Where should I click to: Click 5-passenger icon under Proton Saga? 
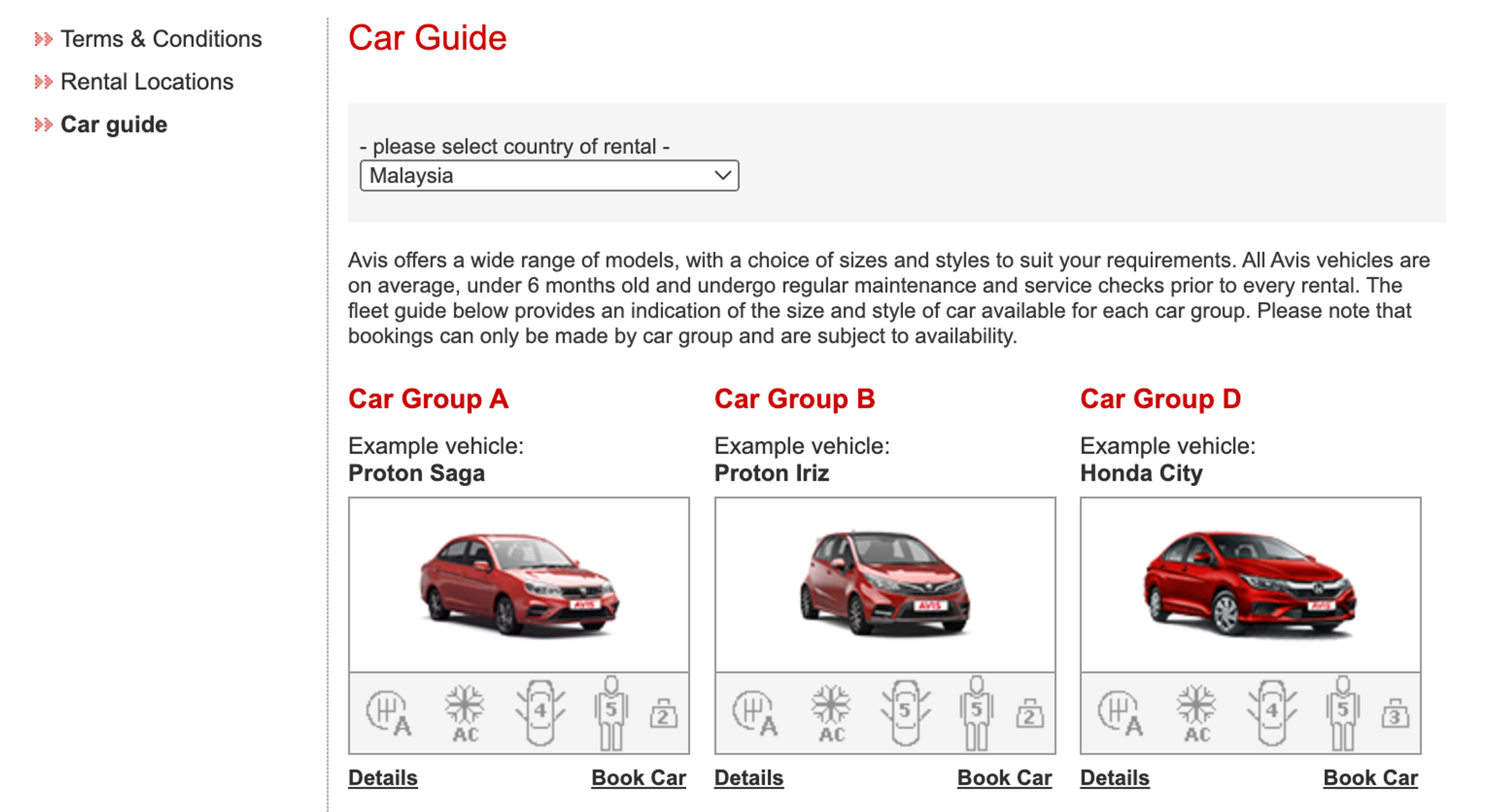point(611,713)
